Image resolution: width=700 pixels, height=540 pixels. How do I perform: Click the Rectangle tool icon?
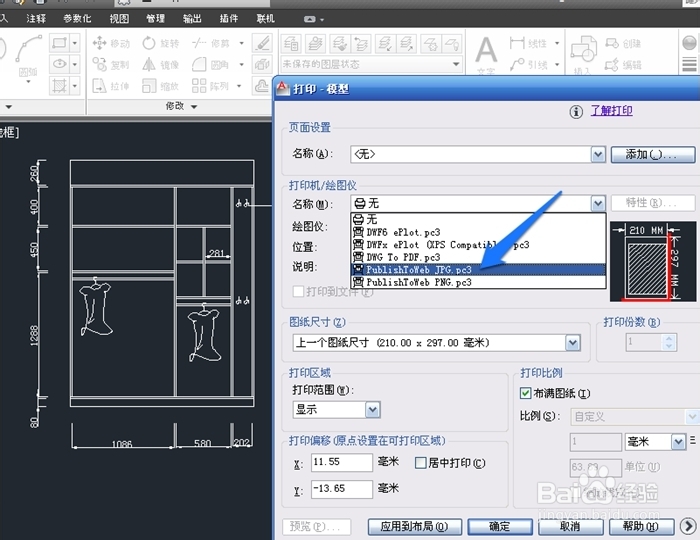point(59,43)
